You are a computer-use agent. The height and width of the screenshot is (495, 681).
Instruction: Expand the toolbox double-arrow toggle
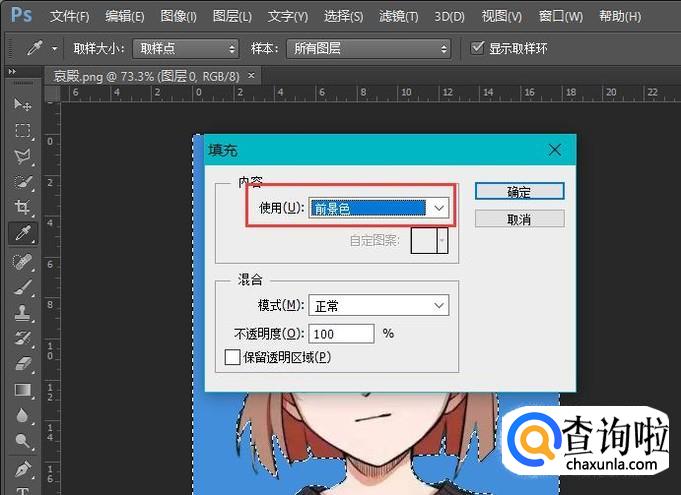point(12,71)
